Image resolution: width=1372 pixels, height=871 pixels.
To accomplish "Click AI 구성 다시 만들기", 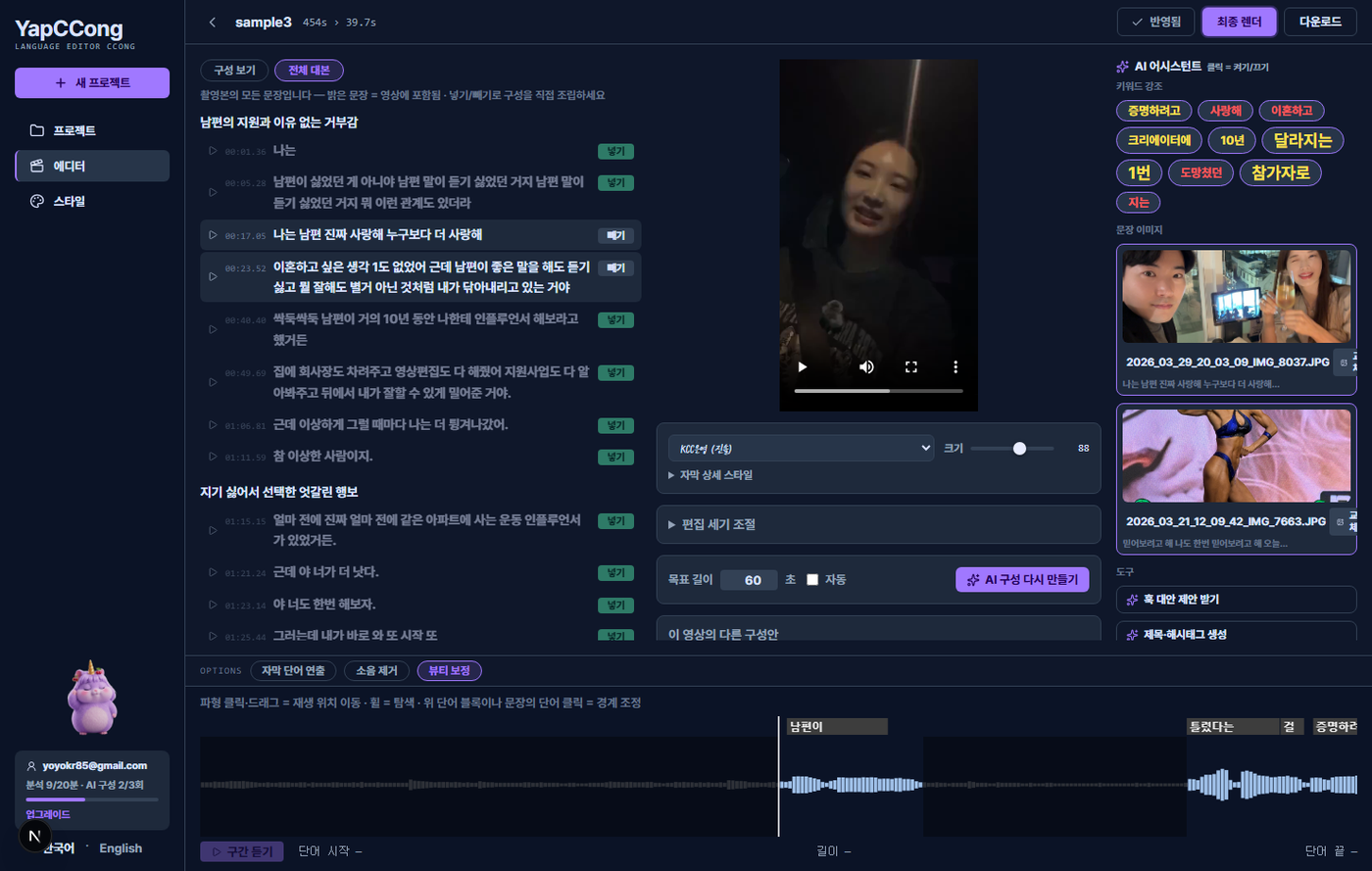I will (1022, 580).
